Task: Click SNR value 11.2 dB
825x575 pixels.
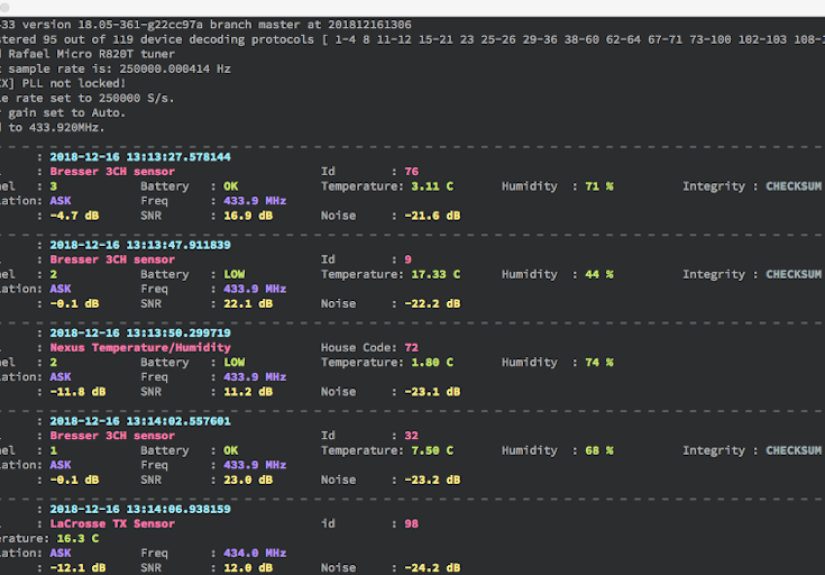Action: [x=248, y=392]
